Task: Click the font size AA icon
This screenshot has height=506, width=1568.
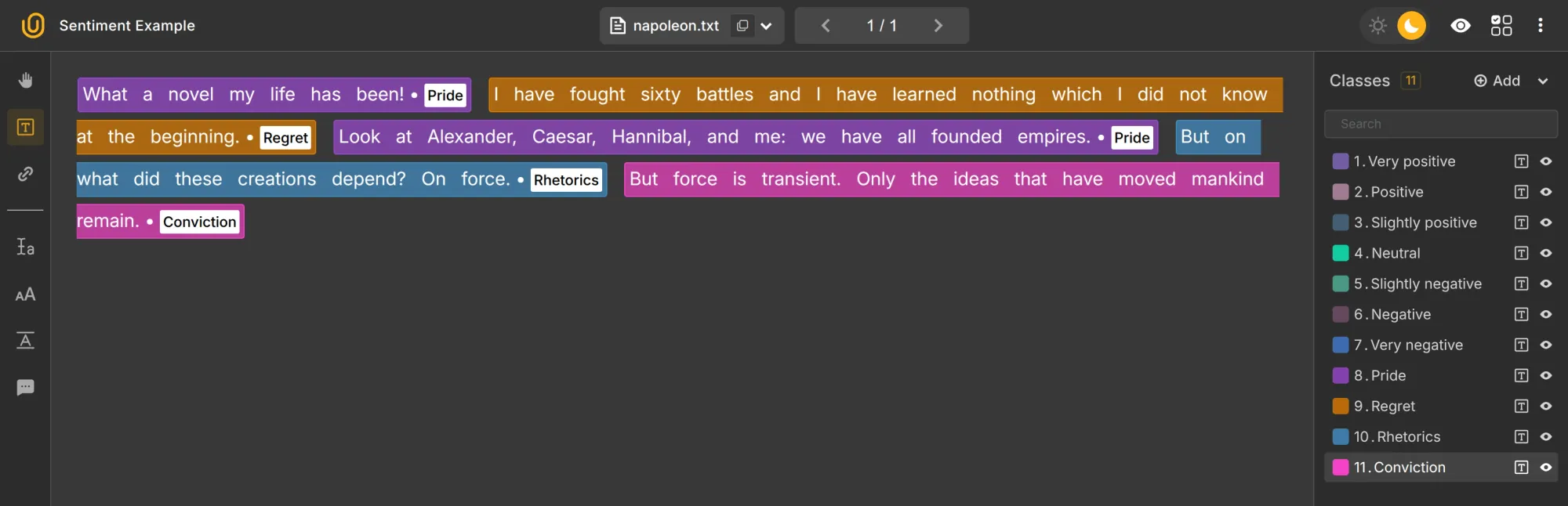Action: (25, 295)
